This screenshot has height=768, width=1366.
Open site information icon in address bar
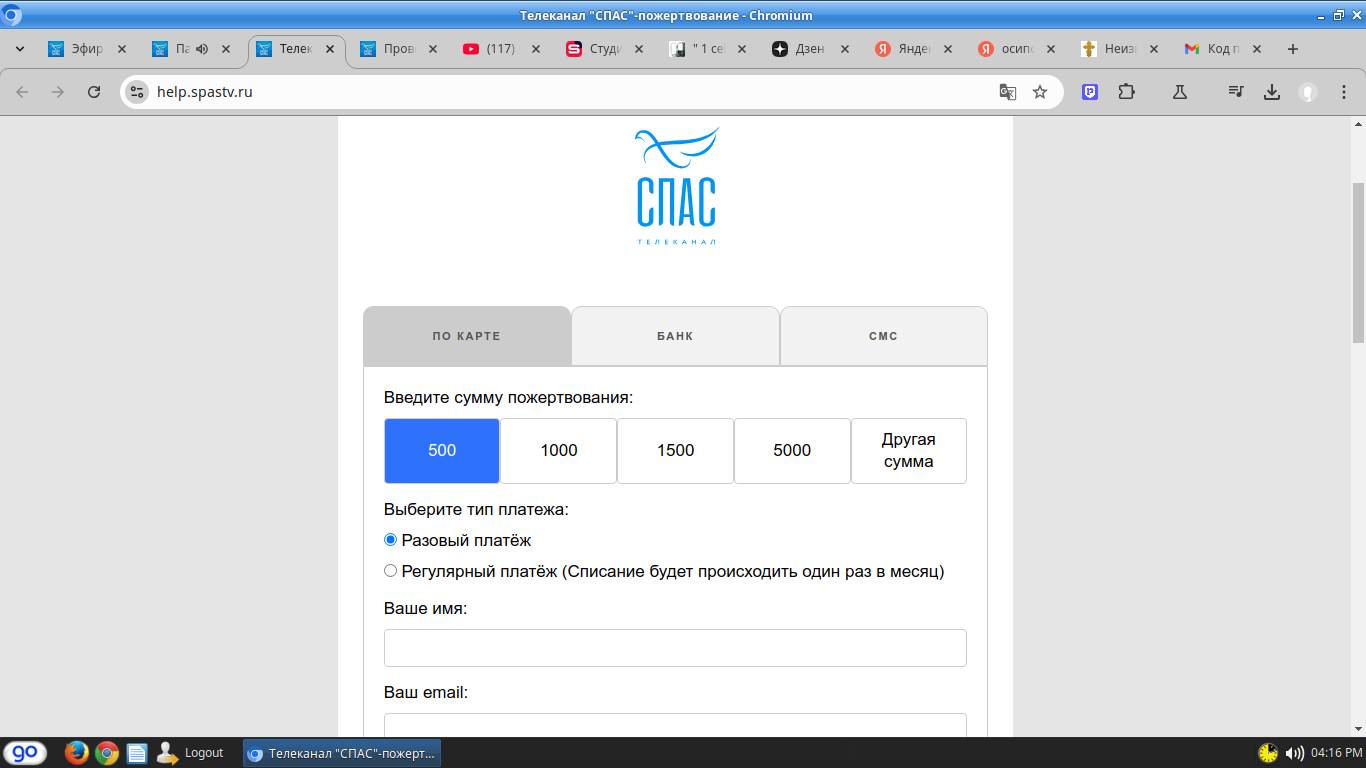click(137, 92)
